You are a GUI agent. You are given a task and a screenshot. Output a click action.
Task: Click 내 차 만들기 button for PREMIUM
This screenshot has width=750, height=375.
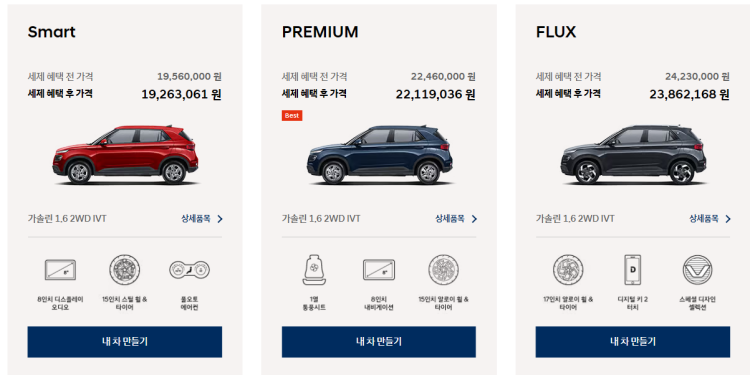[x=379, y=342]
